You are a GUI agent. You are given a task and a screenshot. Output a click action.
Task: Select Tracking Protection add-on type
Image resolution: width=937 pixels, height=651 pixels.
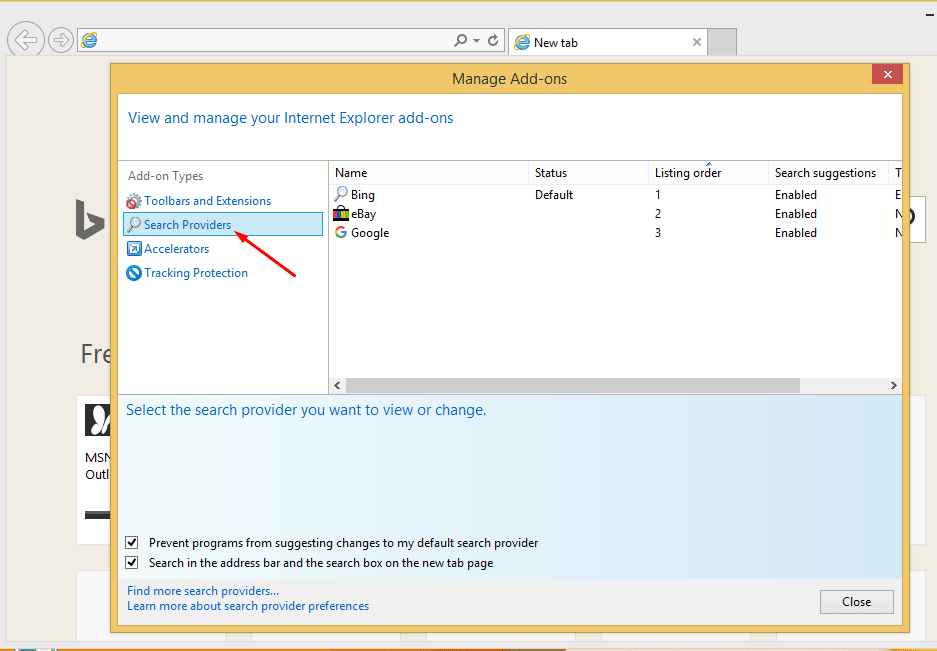pos(195,273)
